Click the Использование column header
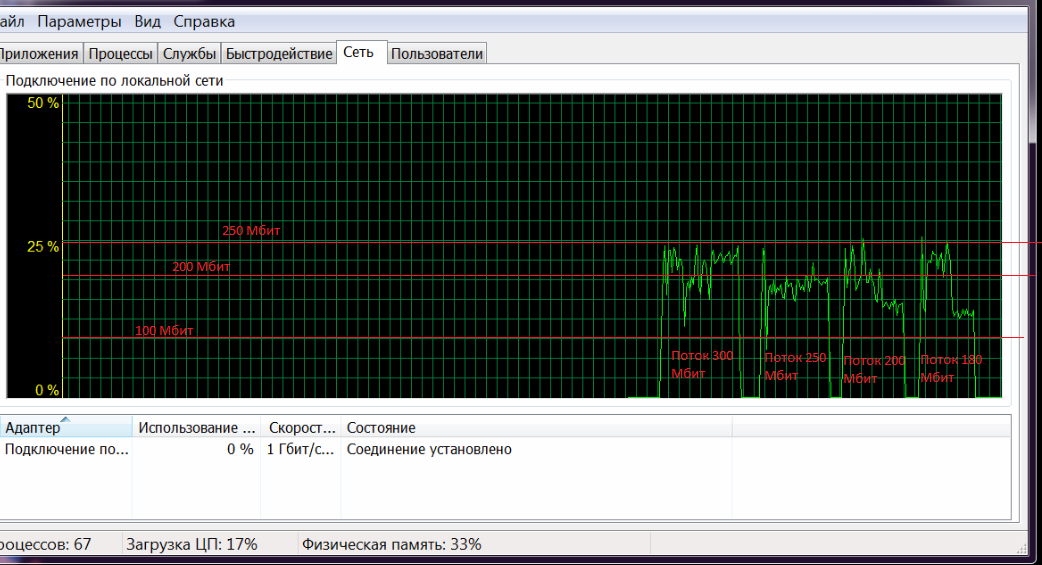This screenshot has width=1042, height=565. [x=195, y=428]
